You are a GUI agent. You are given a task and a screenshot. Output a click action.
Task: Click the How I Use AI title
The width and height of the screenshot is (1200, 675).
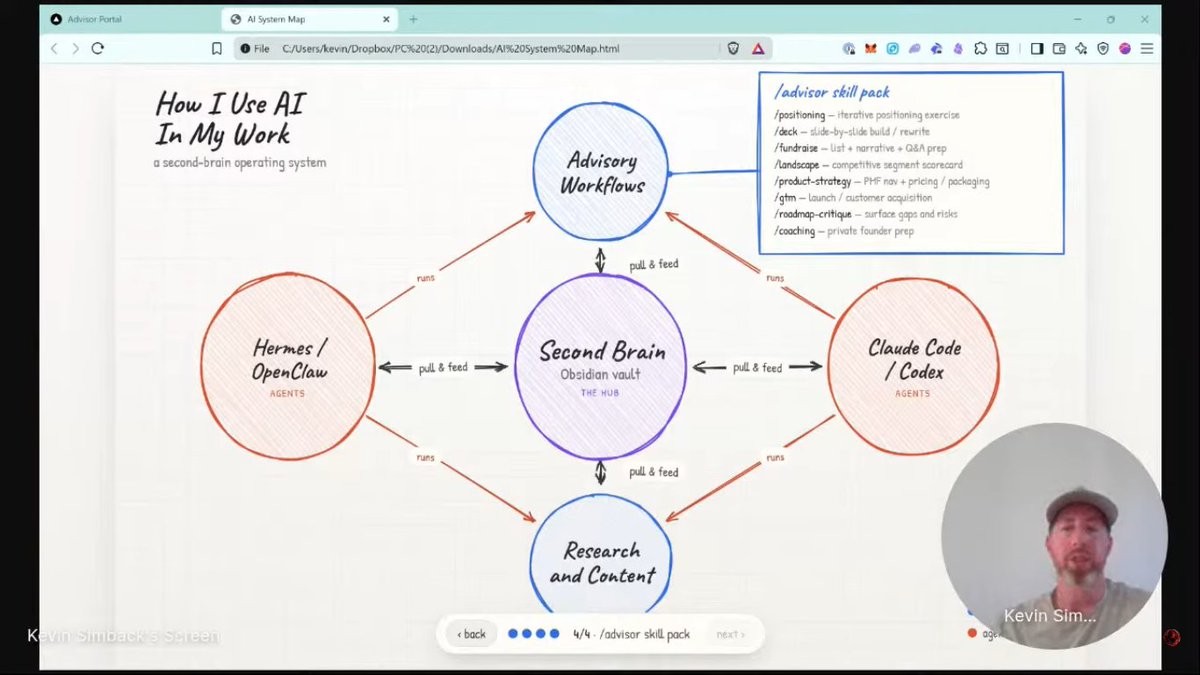[230, 118]
